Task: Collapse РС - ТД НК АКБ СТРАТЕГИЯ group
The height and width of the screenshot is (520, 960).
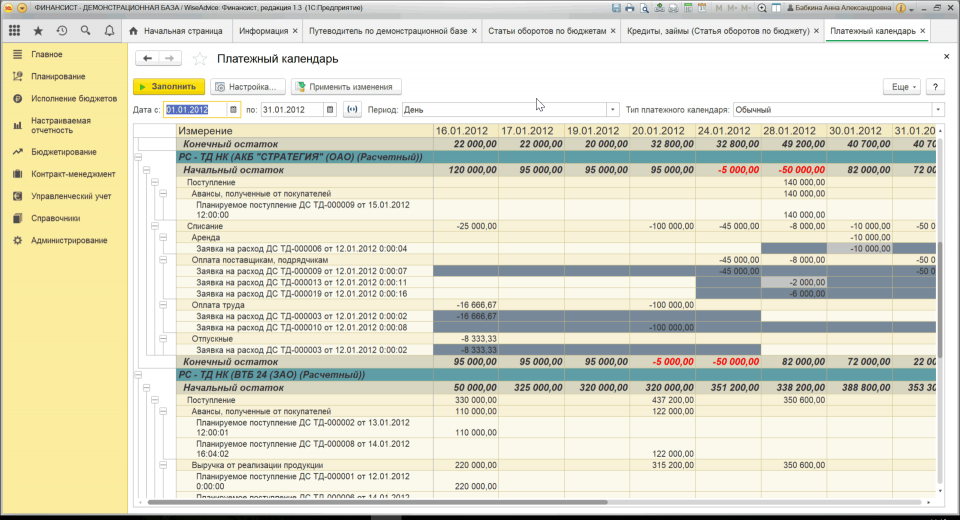Action: click(138, 157)
